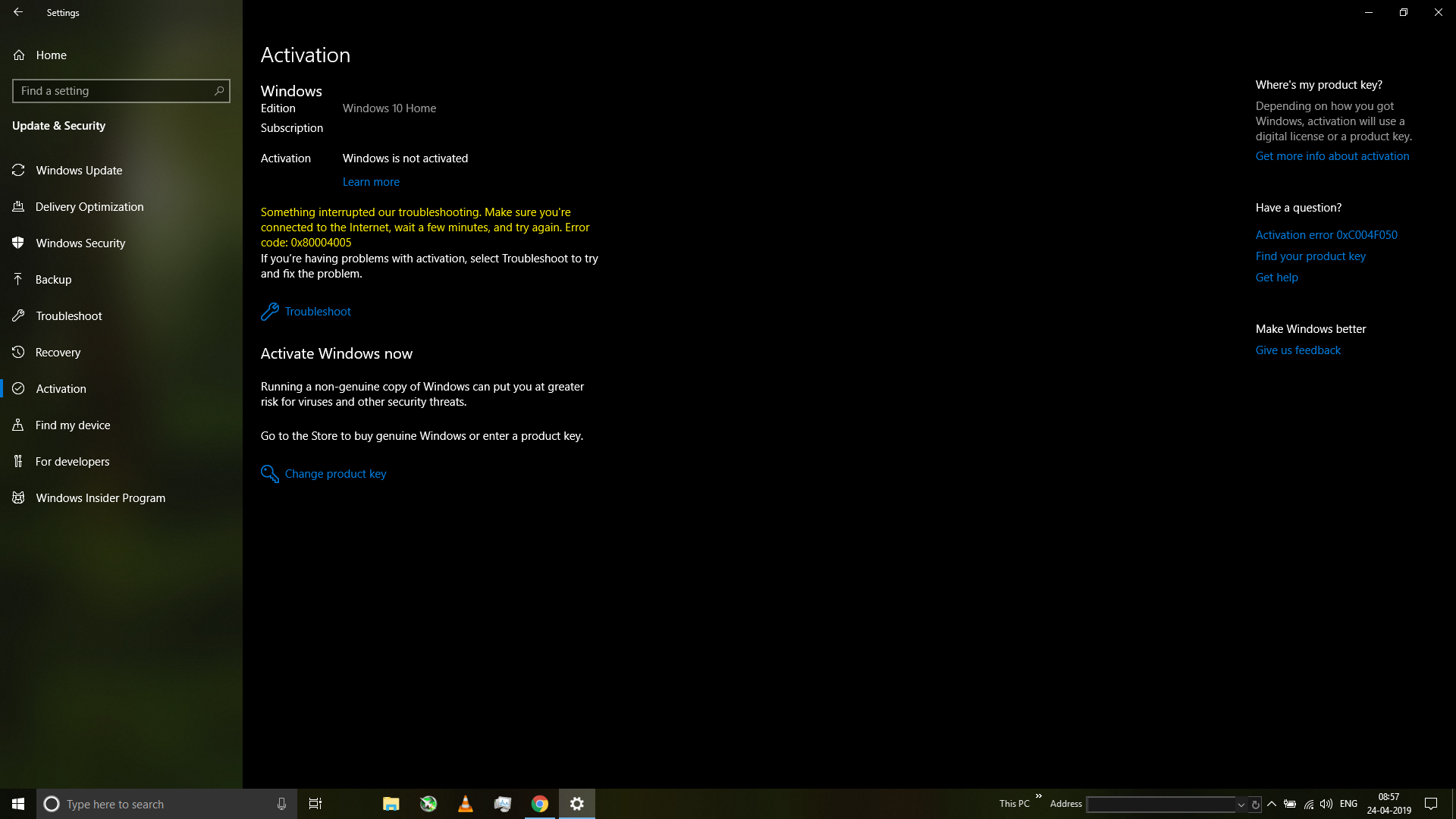Click the Cortana circle icon
Image resolution: width=1456 pixels, height=819 pixels.
click(52, 804)
